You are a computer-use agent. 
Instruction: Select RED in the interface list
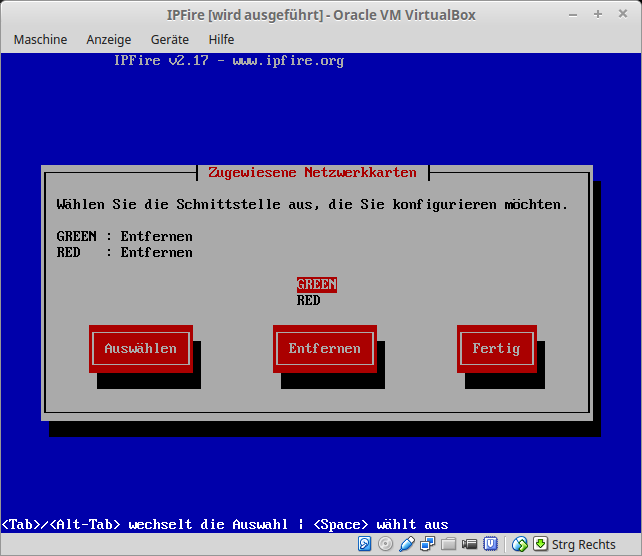point(308,301)
